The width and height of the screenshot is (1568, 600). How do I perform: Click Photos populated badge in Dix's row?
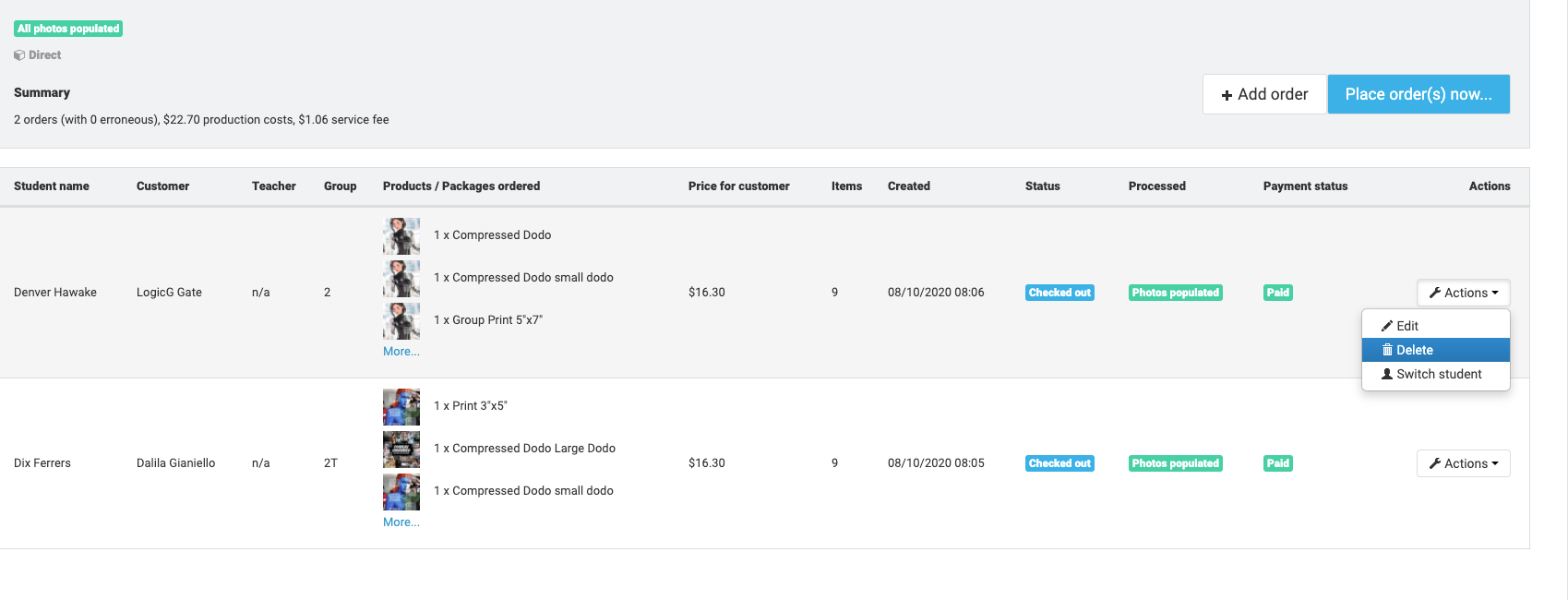[x=1176, y=463]
